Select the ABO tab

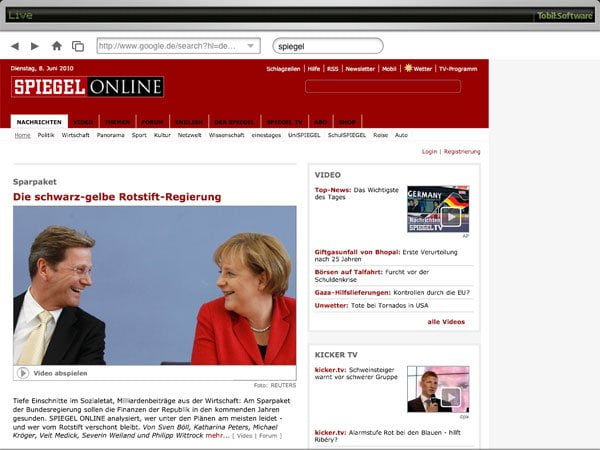[x=321, y=122]
